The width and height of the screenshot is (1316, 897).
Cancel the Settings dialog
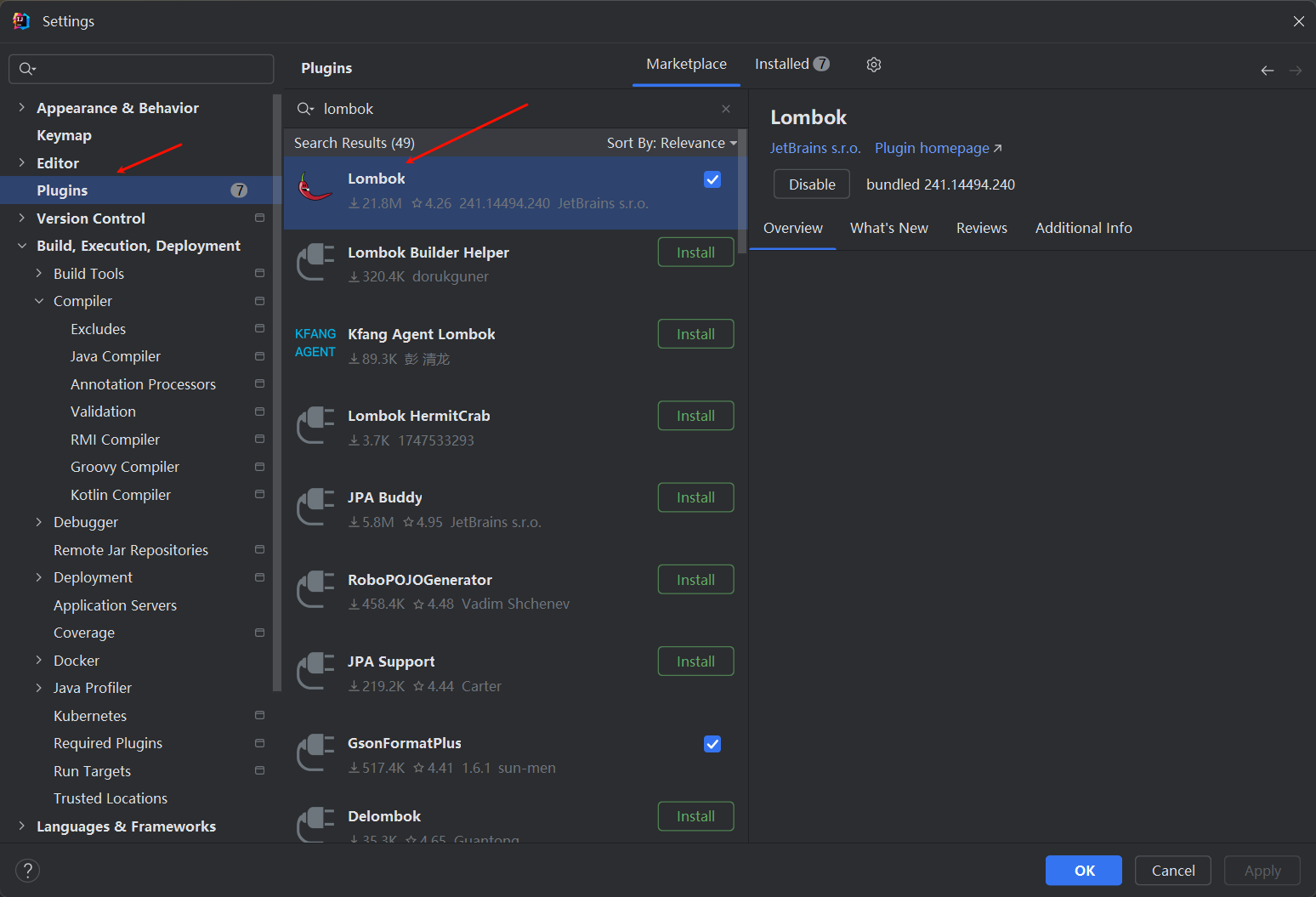pos(1172,871)
